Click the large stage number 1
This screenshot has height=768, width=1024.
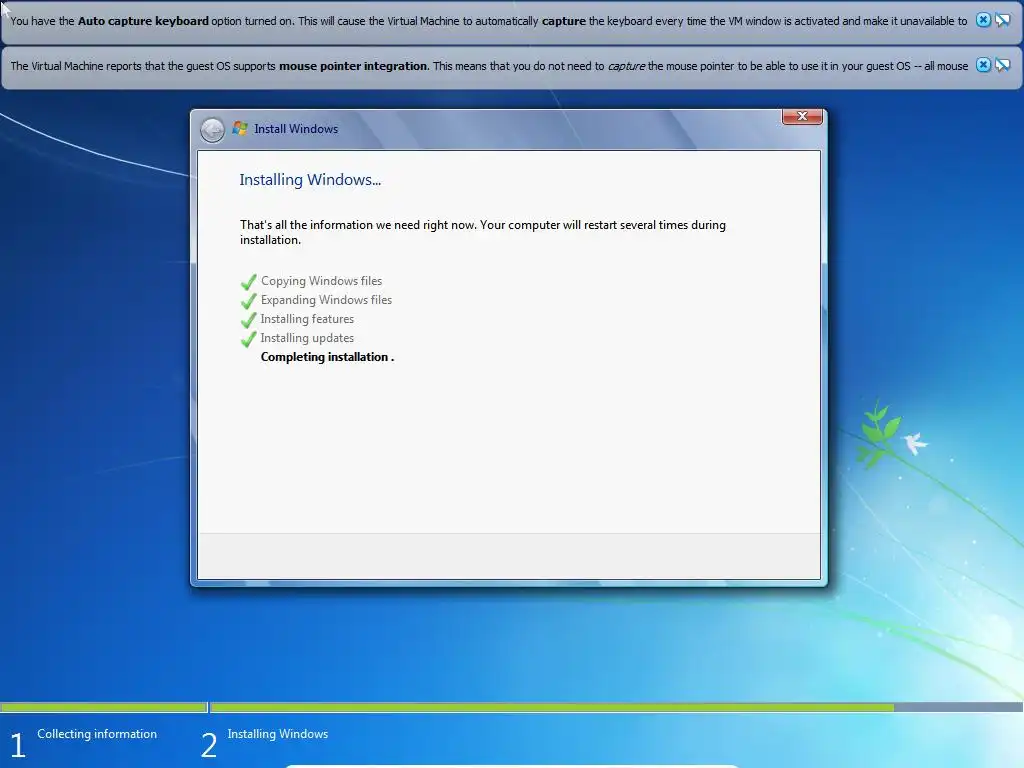(18, 745)
